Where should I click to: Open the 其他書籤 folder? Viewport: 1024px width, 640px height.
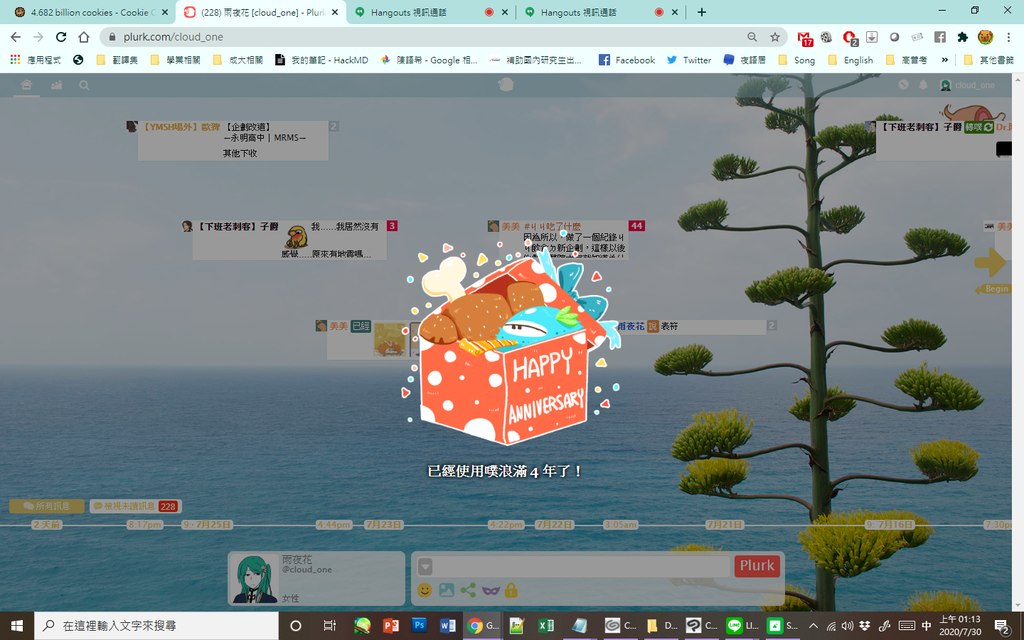click(989, 60)
